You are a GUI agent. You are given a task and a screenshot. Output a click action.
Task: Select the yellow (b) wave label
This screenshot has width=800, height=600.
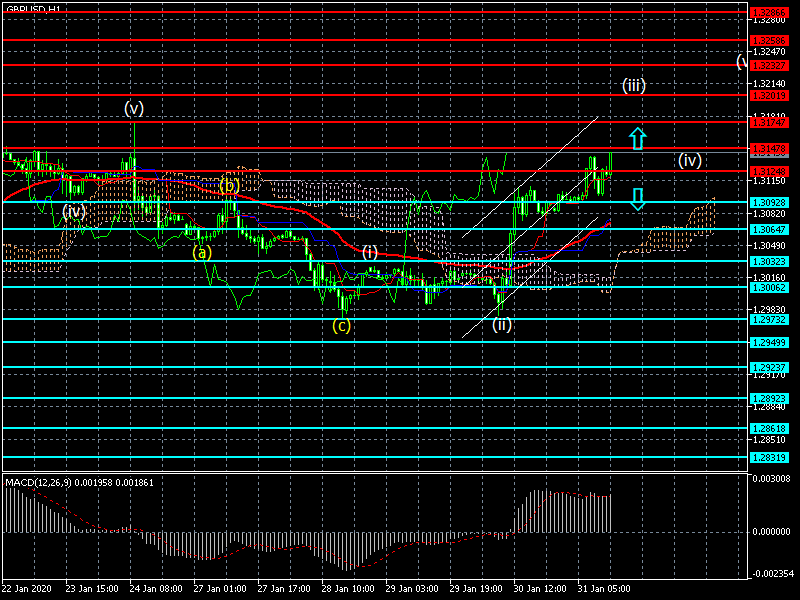[230, 186]
